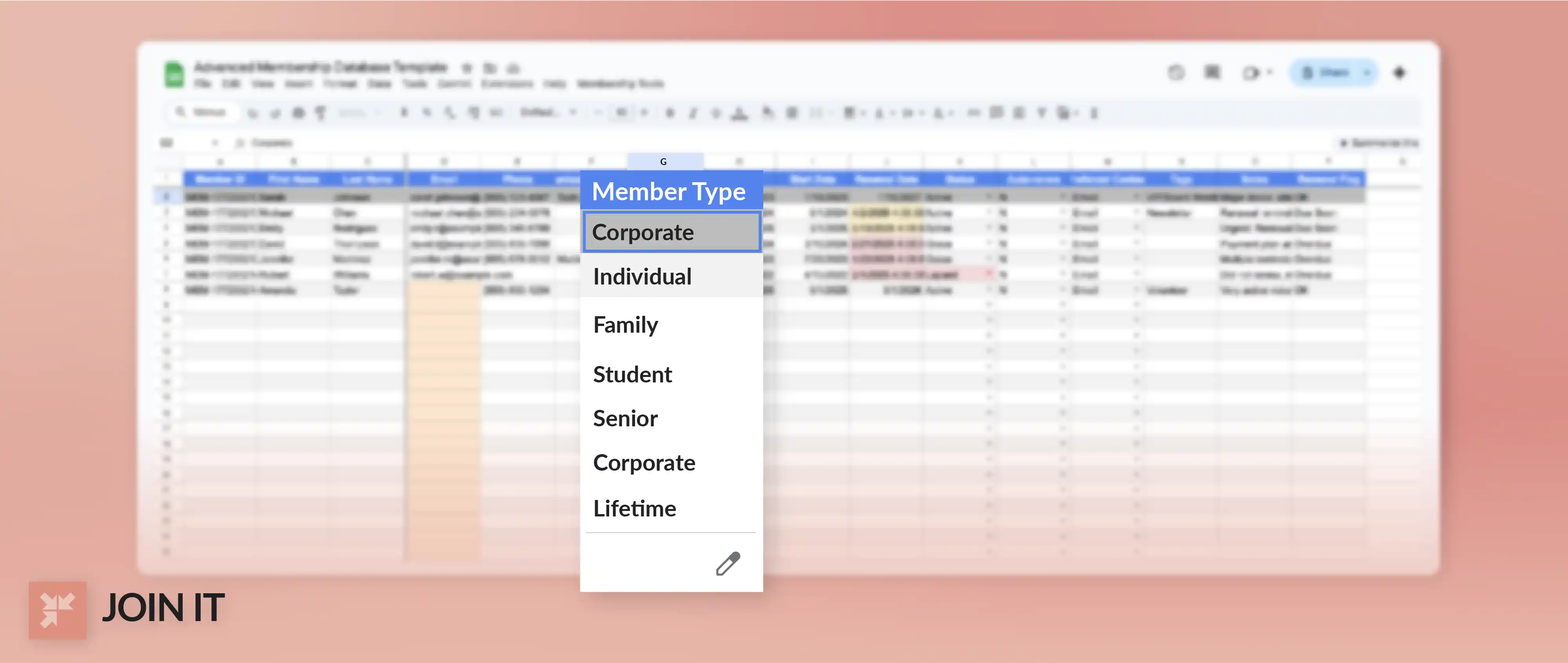Open the Membership Tools menu
Image resolution: width=1568 pixels, height=663 pixels.
[621, 84]
